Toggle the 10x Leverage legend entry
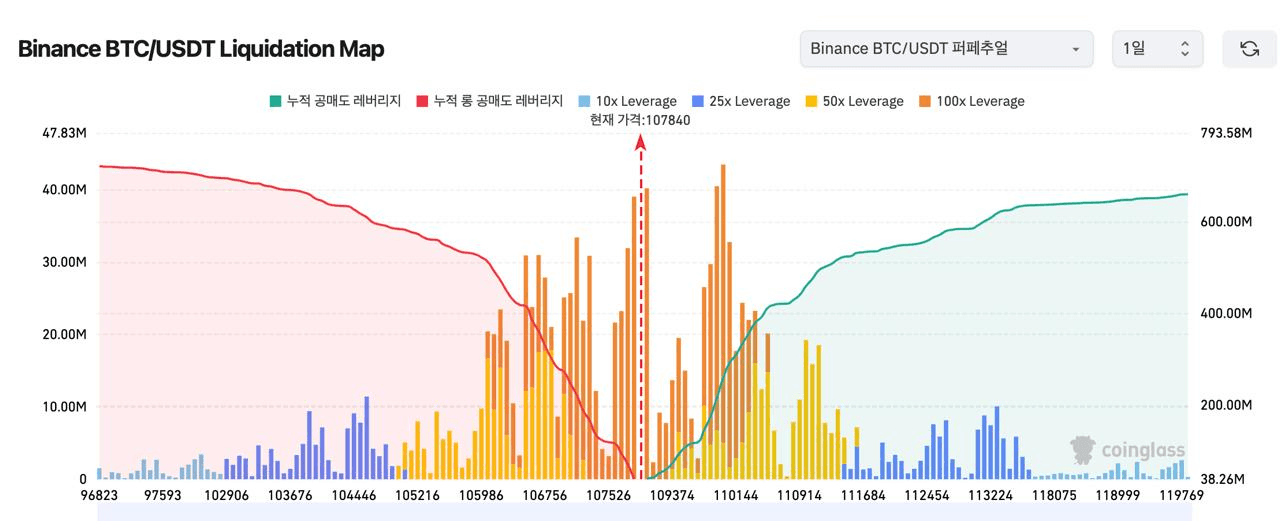 tap(626, 101)
